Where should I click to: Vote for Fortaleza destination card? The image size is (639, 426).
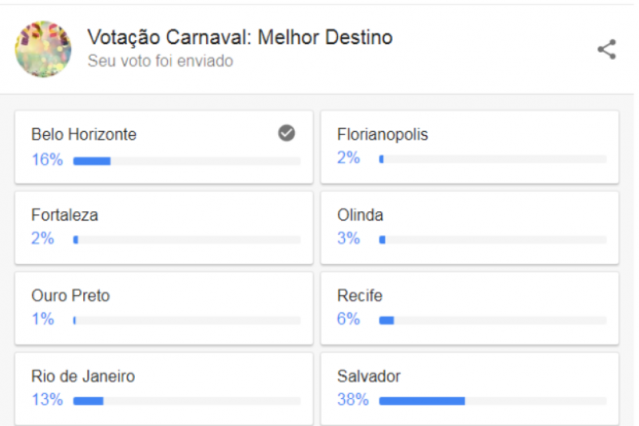(x=164, y=228)
